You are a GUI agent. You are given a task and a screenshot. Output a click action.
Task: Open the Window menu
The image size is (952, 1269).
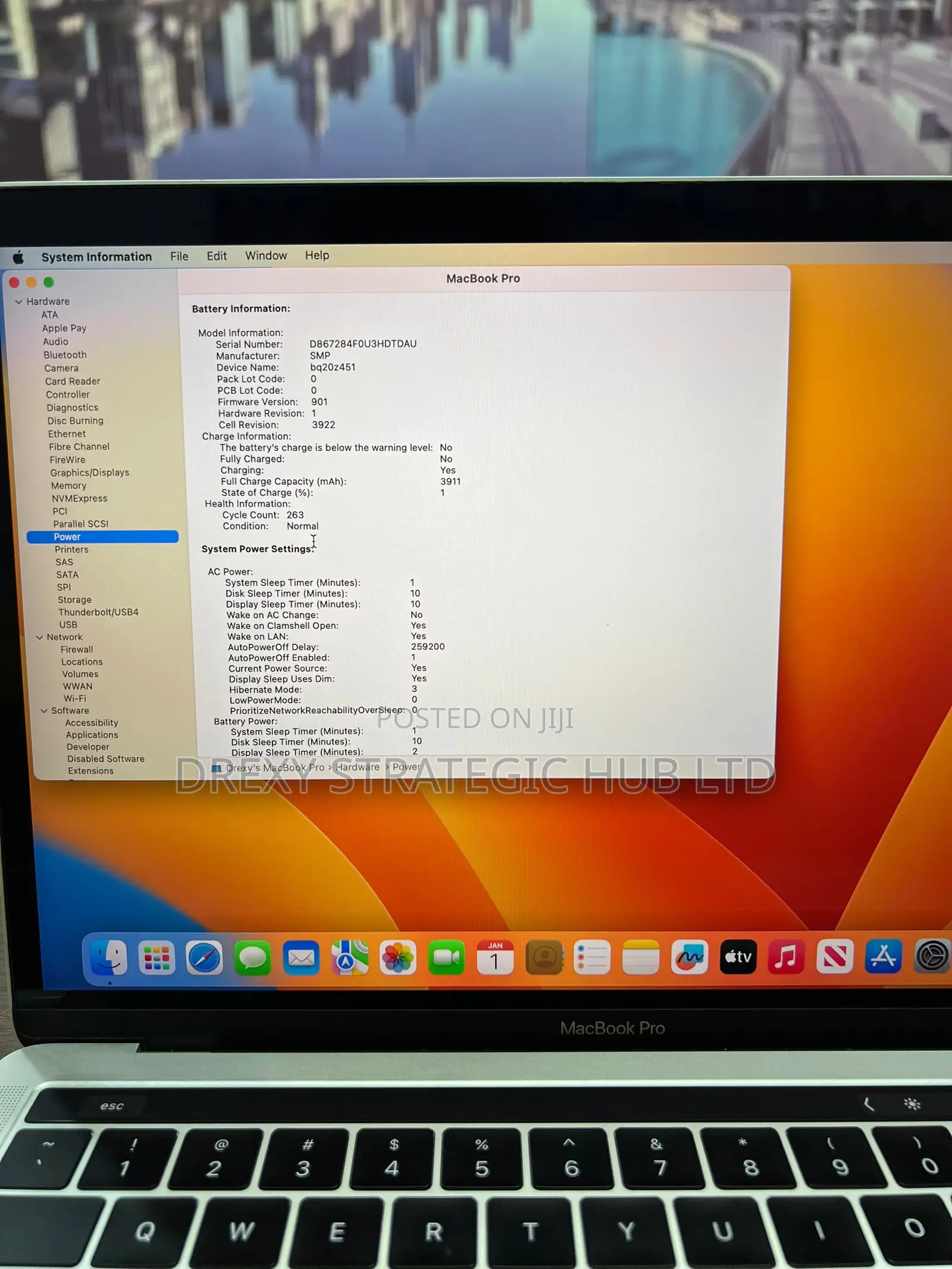point(266,255)
